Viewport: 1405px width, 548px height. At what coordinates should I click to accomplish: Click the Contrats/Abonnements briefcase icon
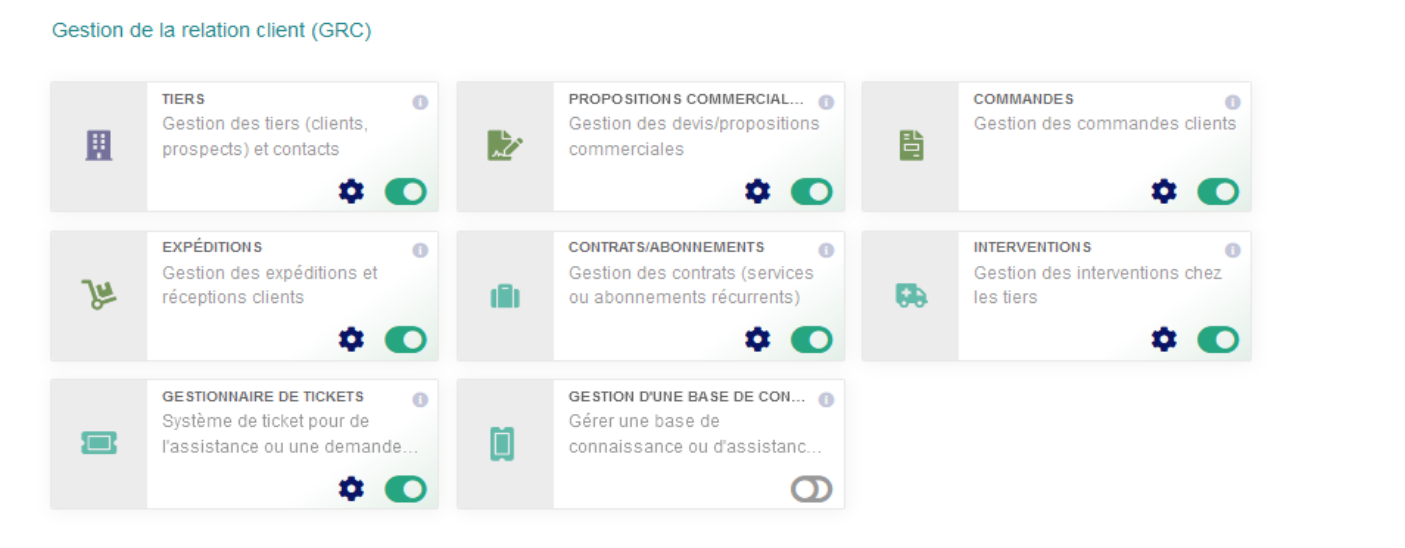pos(505,296)
